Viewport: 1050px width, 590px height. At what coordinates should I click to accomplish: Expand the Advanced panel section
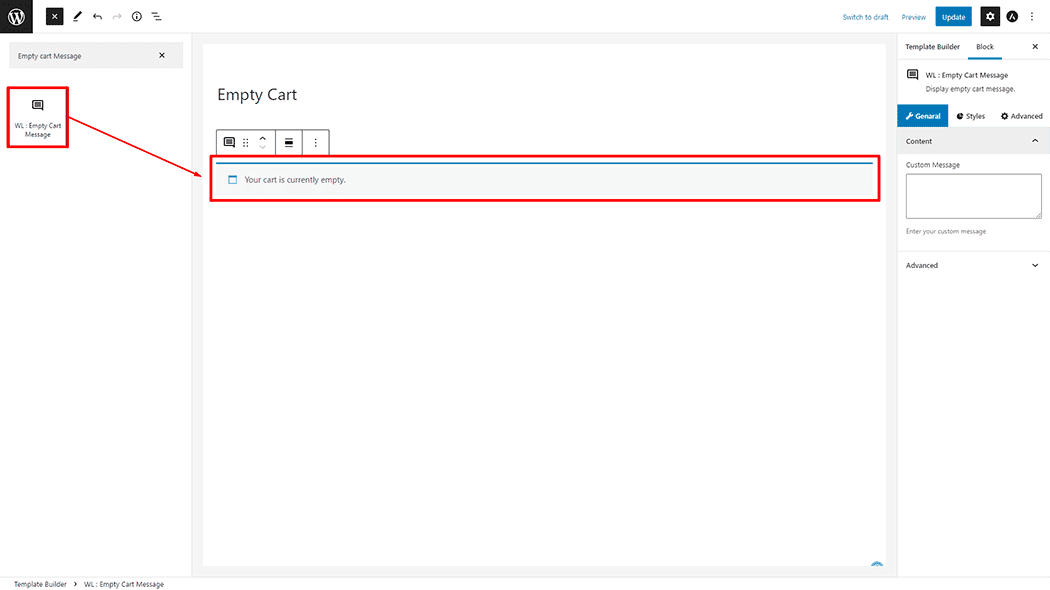tap(1034, 265)
